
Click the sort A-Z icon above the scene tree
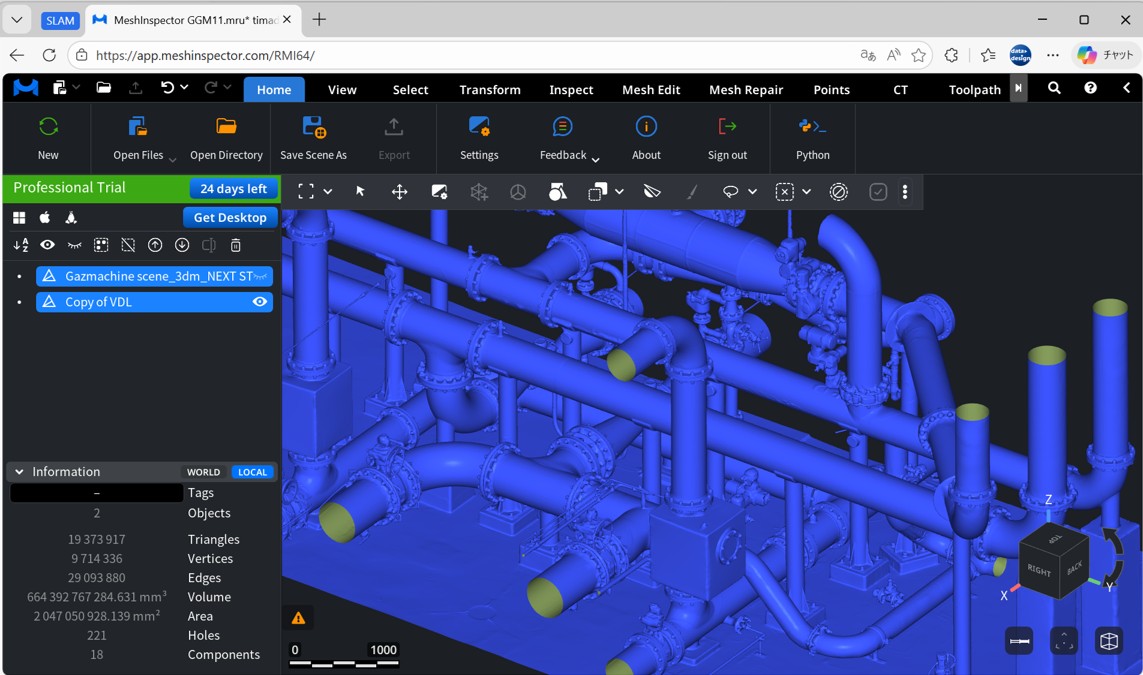pyautogui.click(x=20, y=245)
